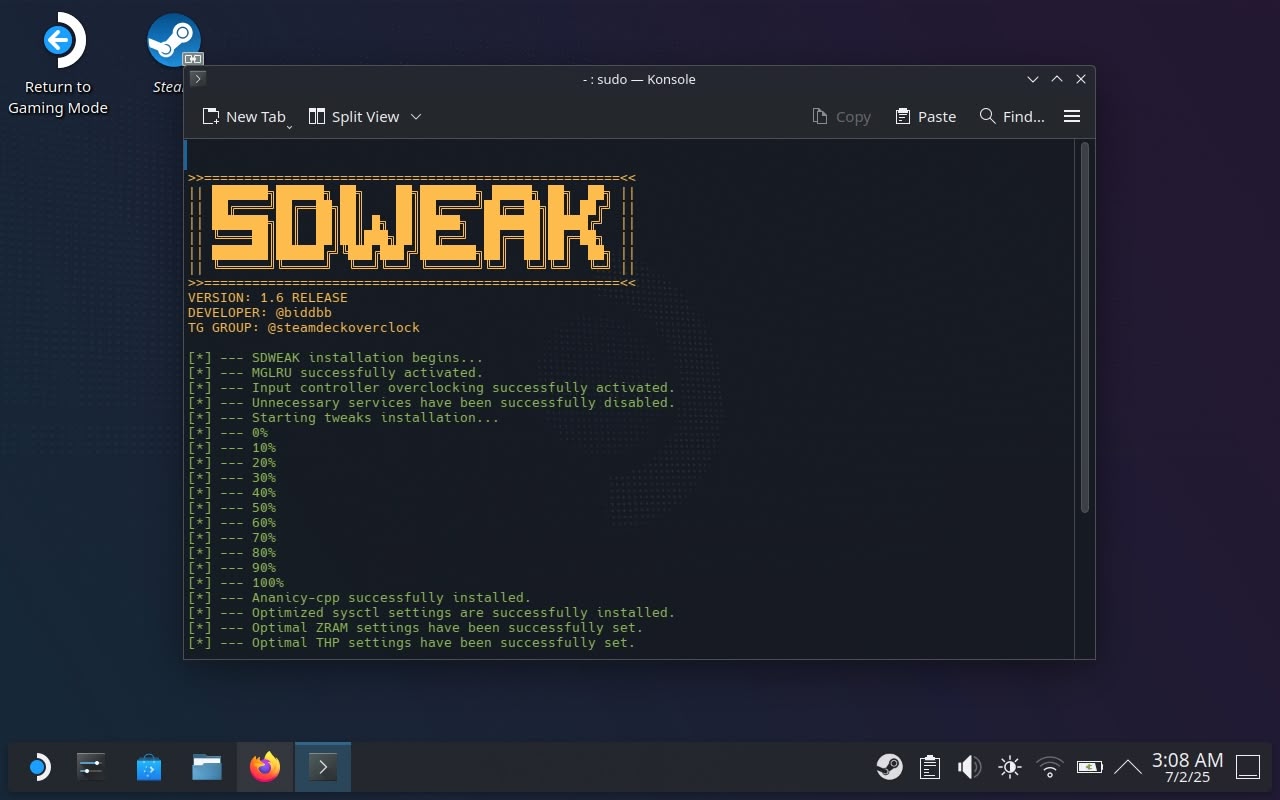Minimize the Konsole window
This screenshot has height=800, width=1280.
pos(1033,79)
